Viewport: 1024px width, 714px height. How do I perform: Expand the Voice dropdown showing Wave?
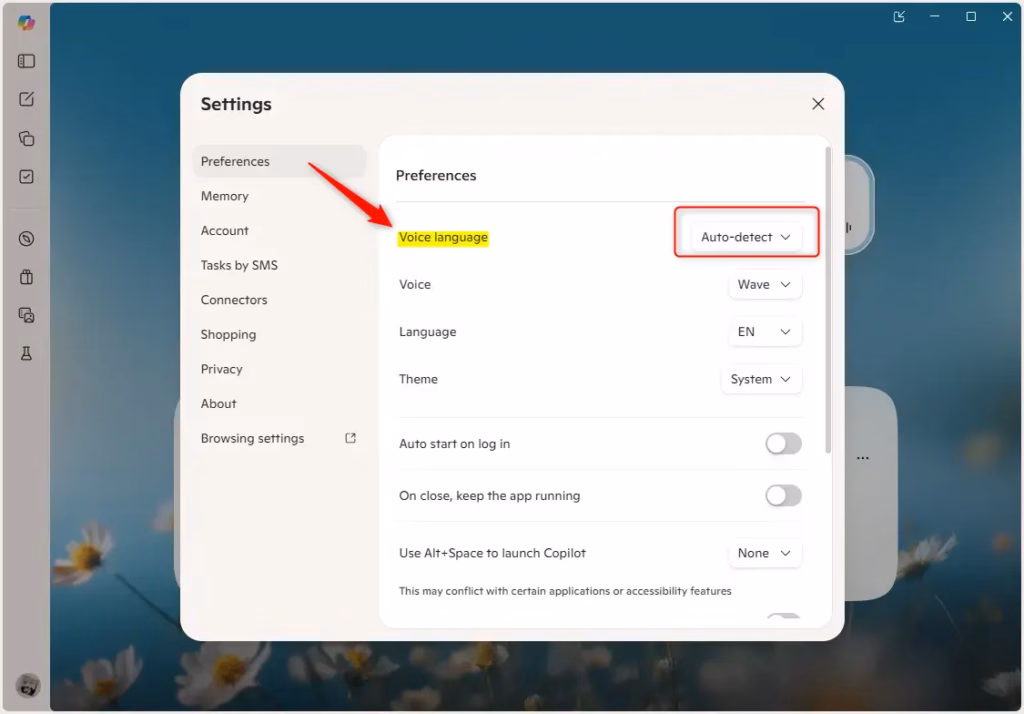pos(764,285)
